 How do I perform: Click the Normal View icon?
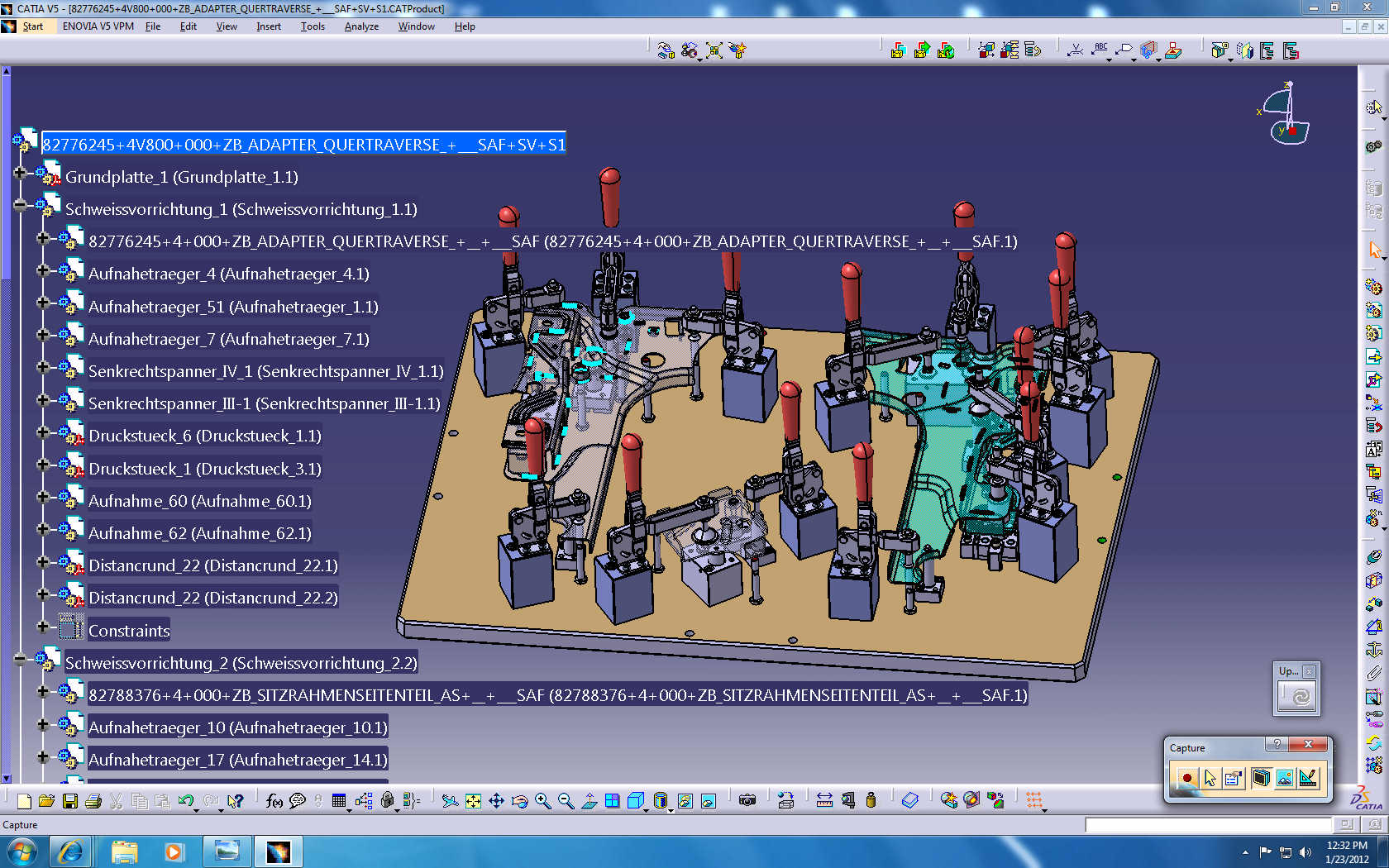tap(589, 800)
